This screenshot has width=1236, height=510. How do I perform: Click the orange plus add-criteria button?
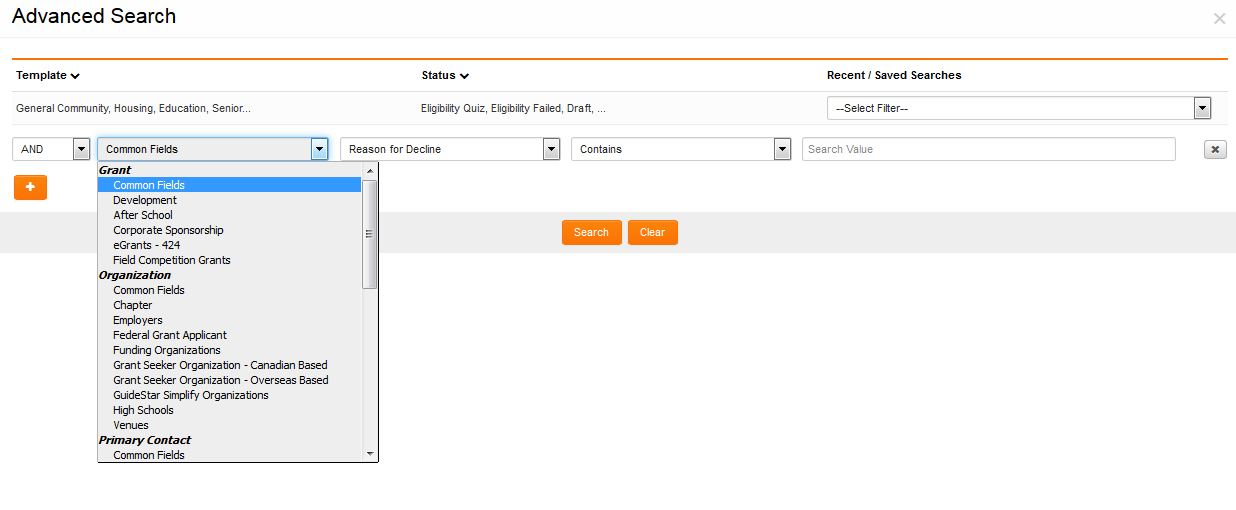point(30,187)
